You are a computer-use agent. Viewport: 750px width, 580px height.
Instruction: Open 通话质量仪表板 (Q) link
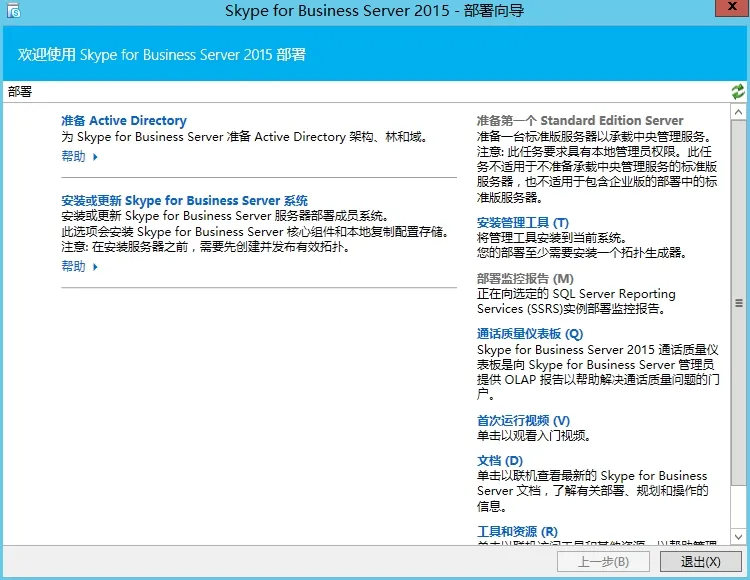529,334
